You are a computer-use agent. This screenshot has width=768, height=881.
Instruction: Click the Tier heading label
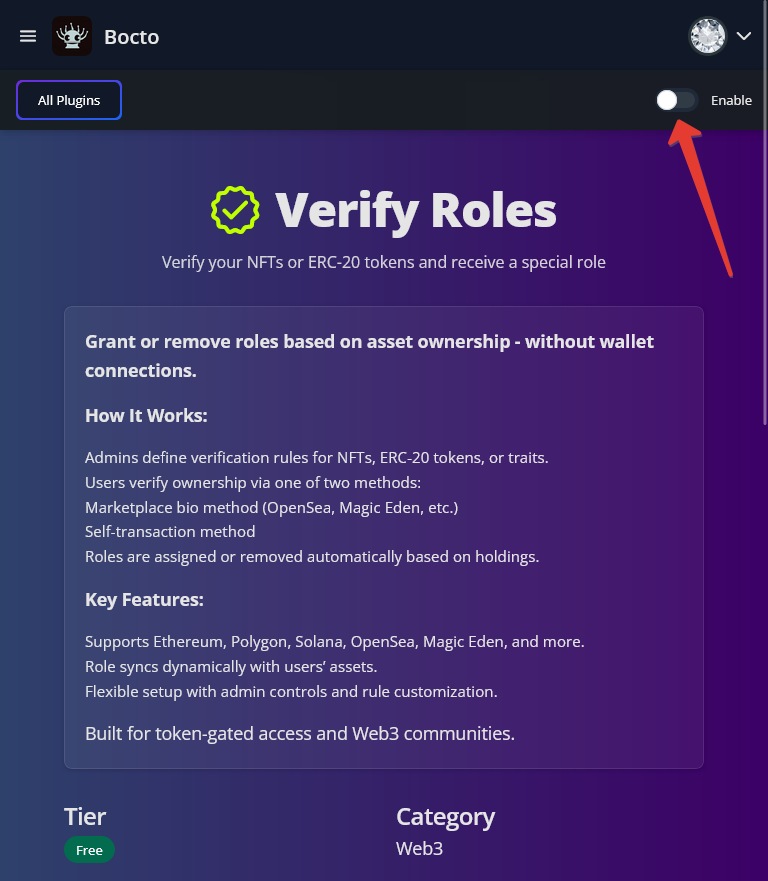click(85, 816)
